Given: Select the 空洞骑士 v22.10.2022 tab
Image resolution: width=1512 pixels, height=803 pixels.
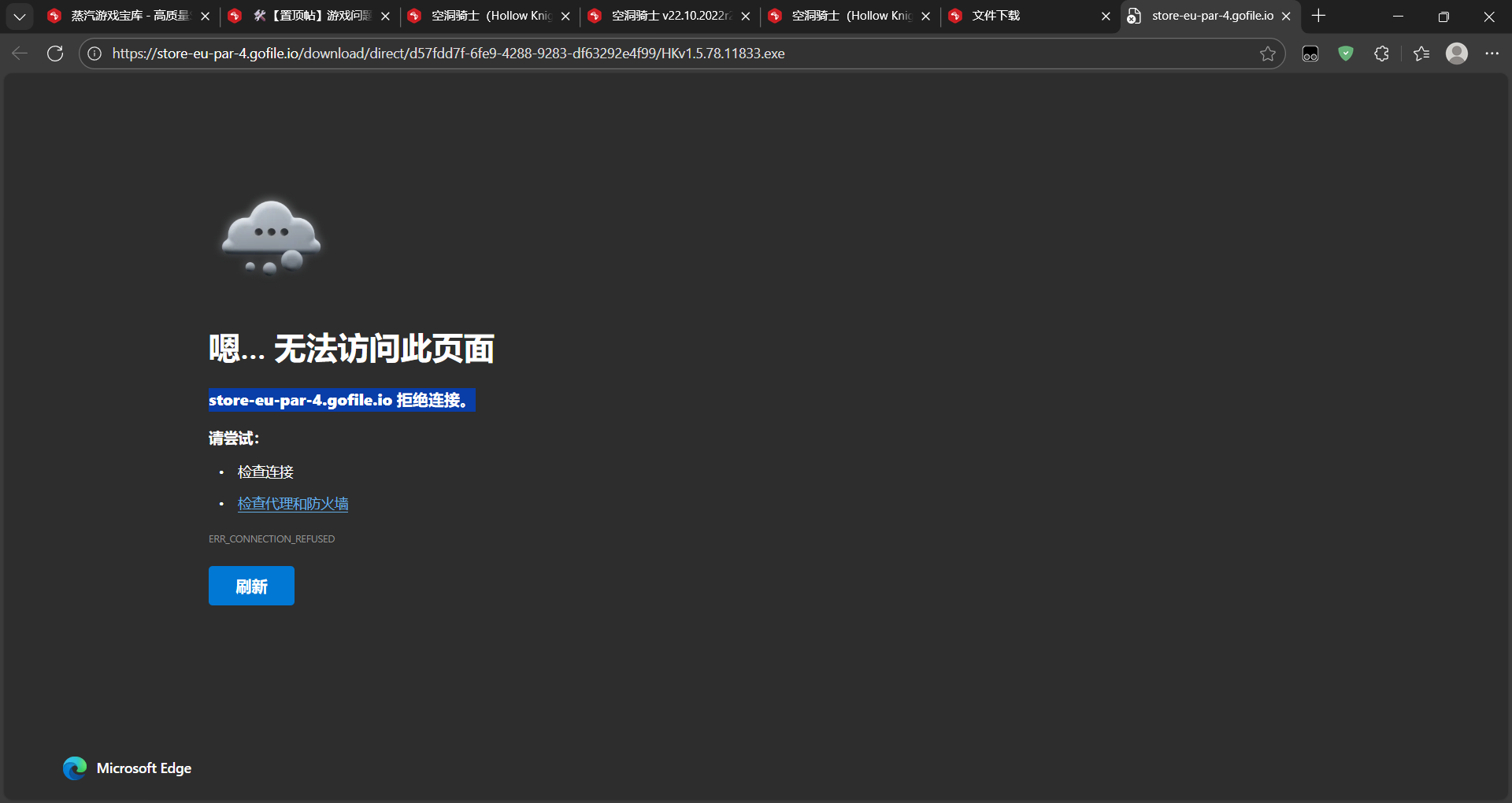Looking at the screenshot, I should coord(671,16).
